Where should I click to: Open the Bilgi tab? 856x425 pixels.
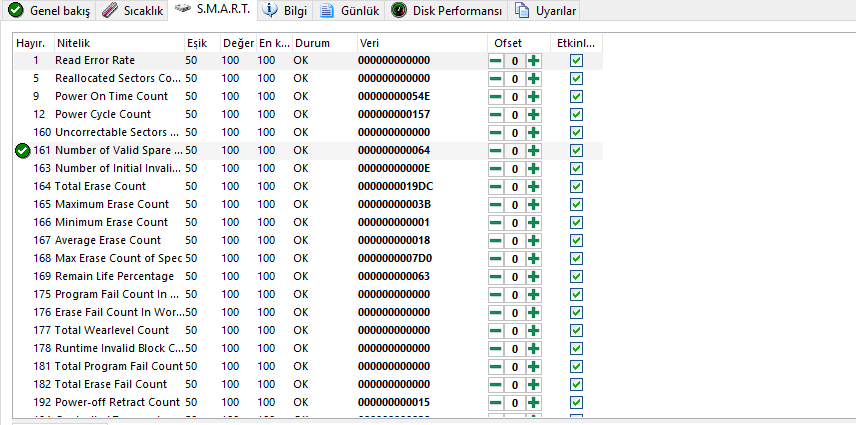pyautogui.click(x=285, y=10)
